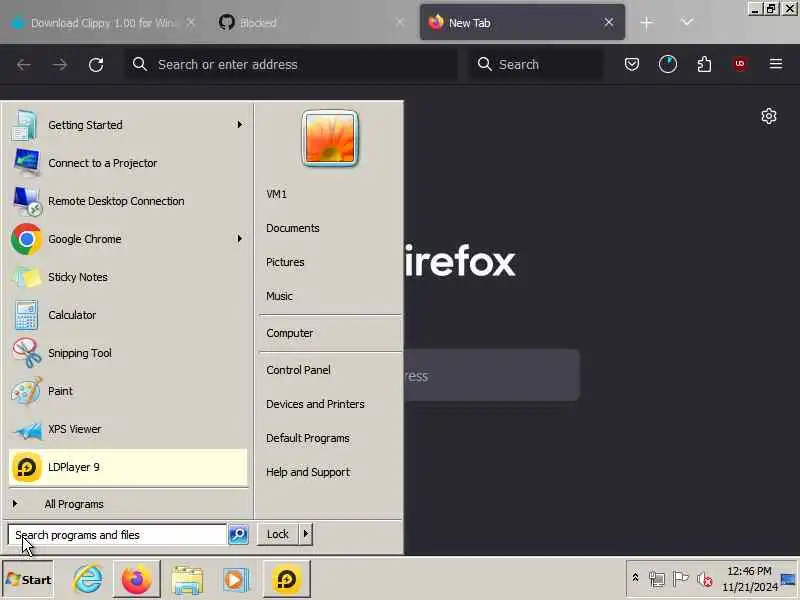
Task: Click the Start menu search magnifier button
Action: click(238, 534)
